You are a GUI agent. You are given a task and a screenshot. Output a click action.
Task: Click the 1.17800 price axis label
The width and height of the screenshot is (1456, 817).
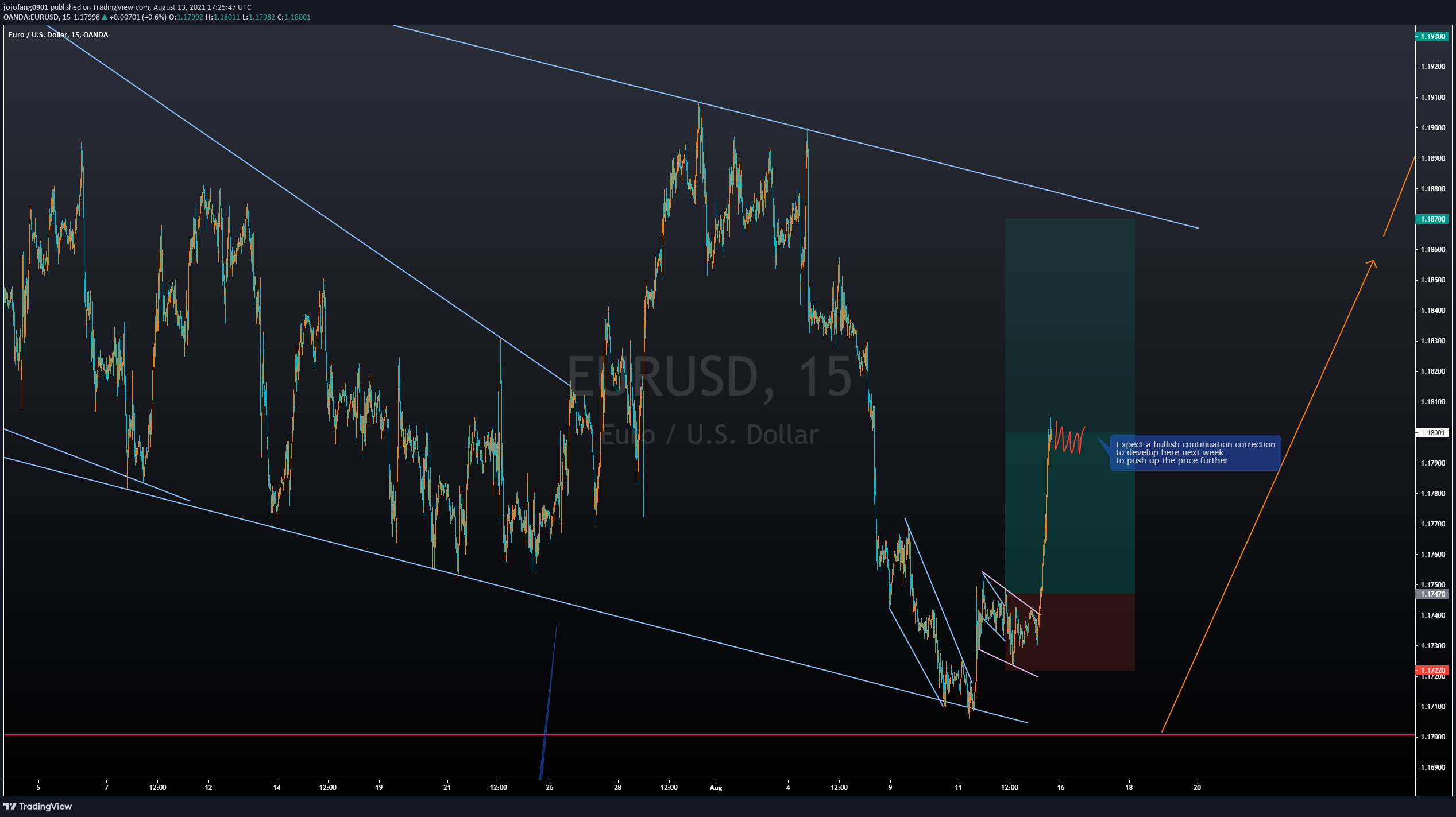coord(1432,493)
